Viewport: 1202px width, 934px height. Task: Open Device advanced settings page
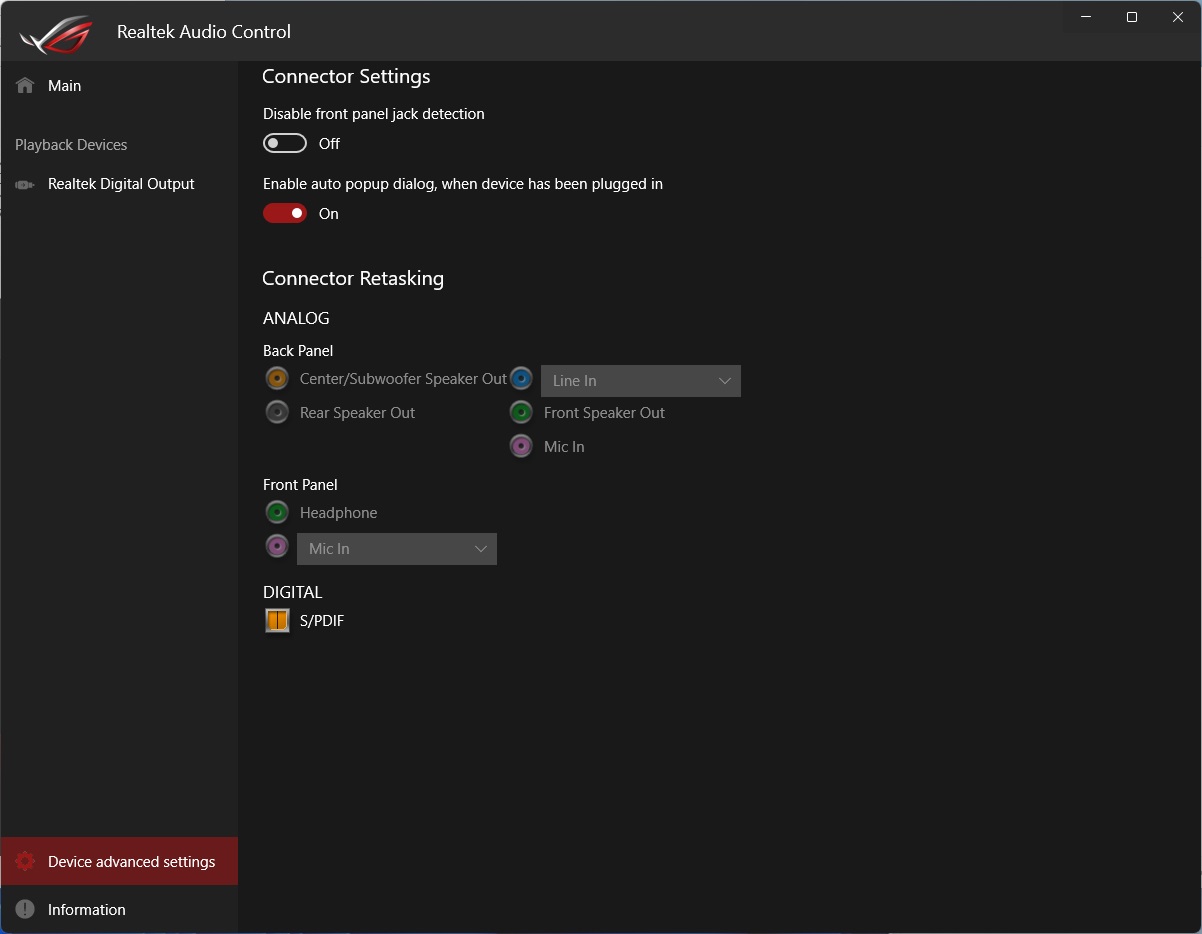[x=119, y=861]
